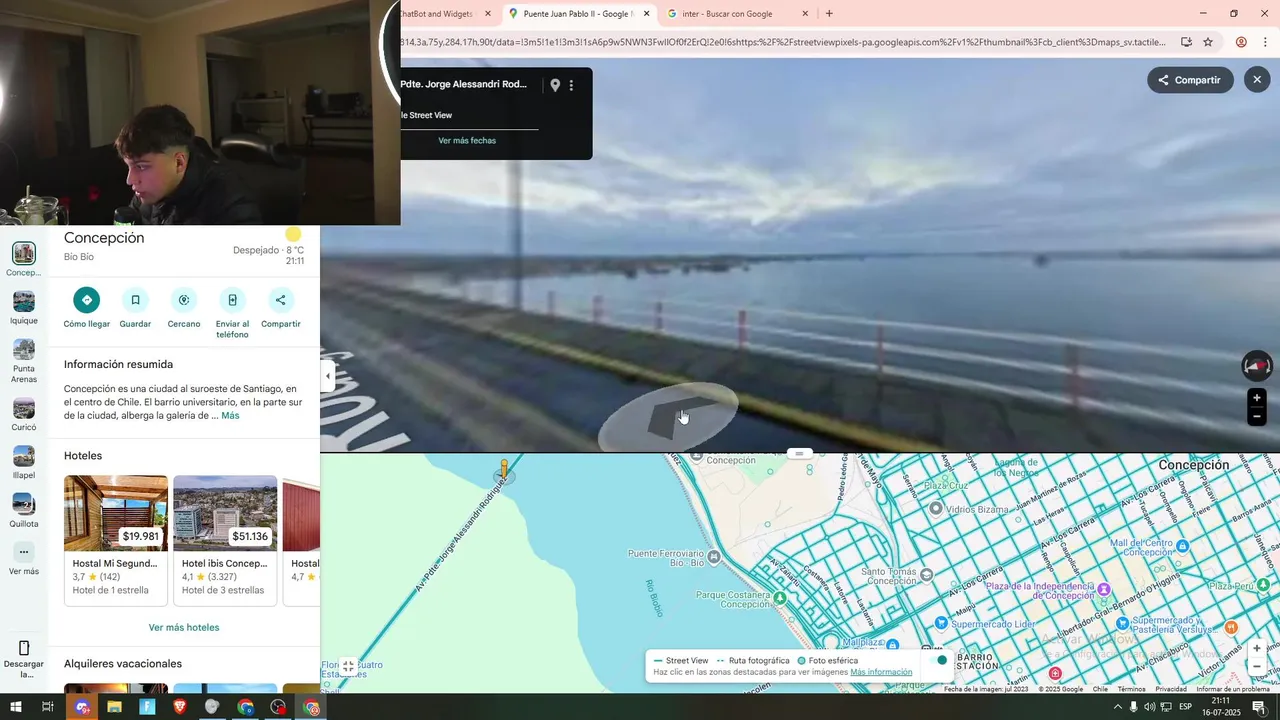The height and width of the screenshot is (720, 1280).
Task: Close the inter - Buscar con Google tab
Action: [805, 14]
